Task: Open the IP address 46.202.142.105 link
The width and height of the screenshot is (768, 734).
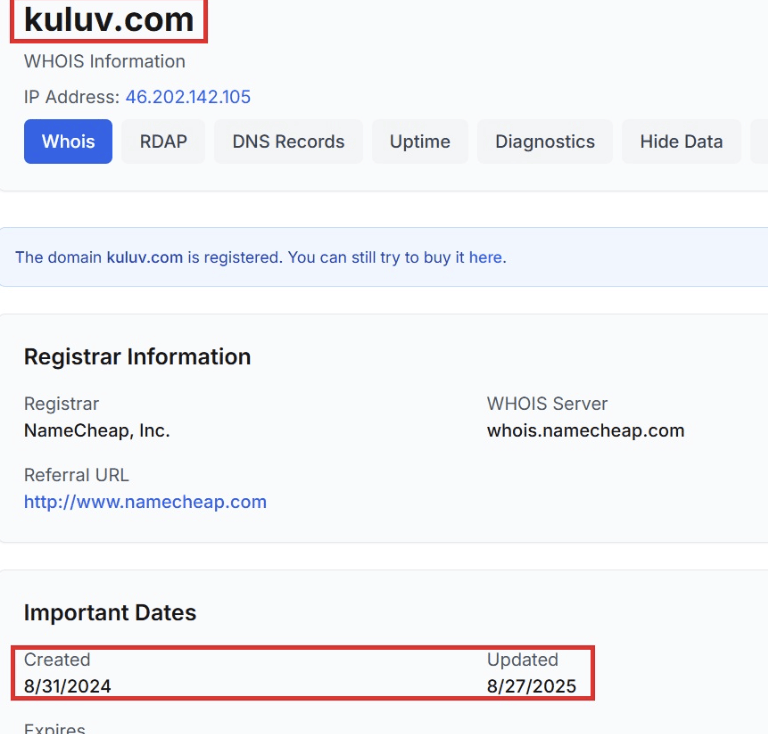Action: [188, 97]
